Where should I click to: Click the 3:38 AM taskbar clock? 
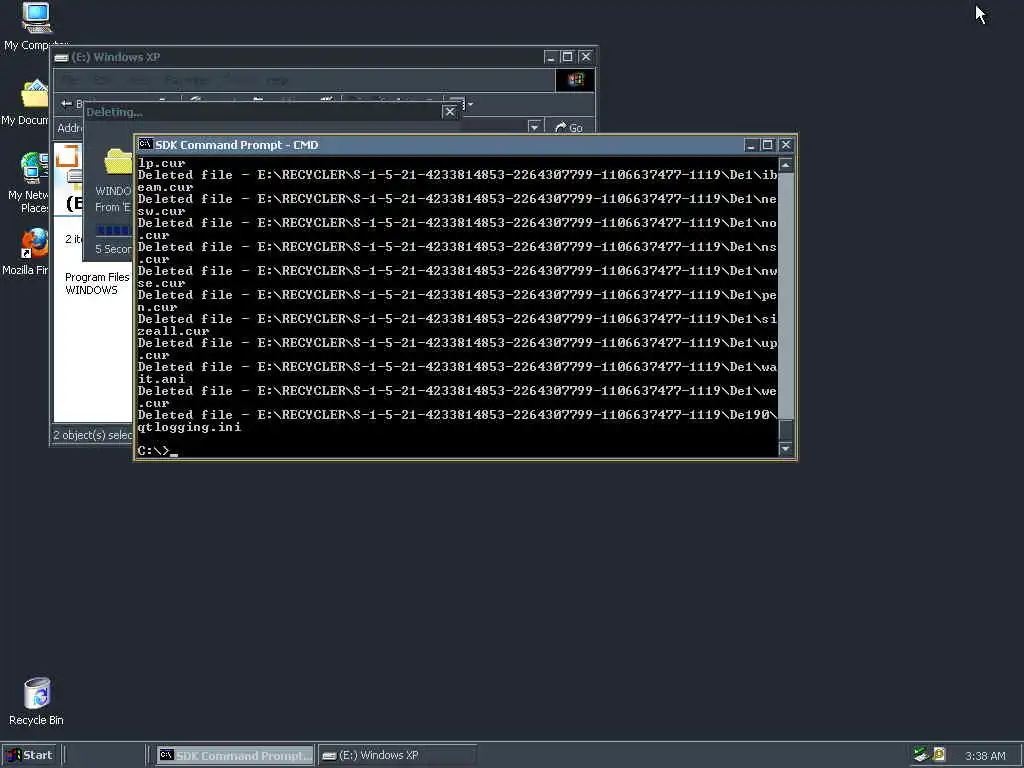985,756
